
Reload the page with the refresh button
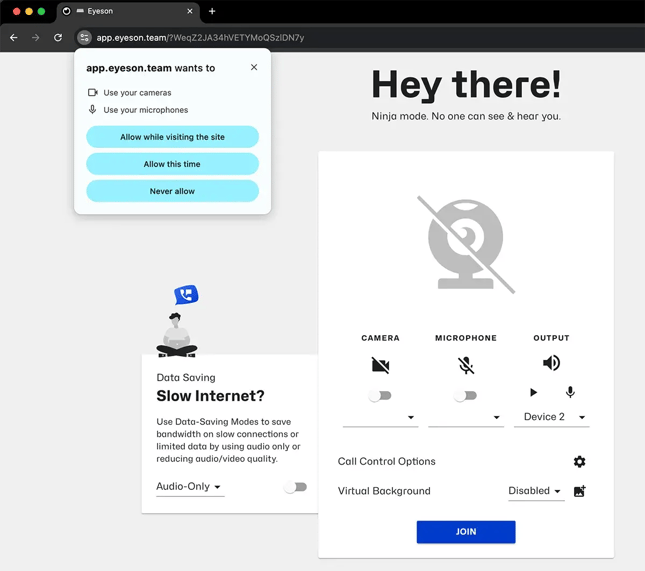(58, 37)
